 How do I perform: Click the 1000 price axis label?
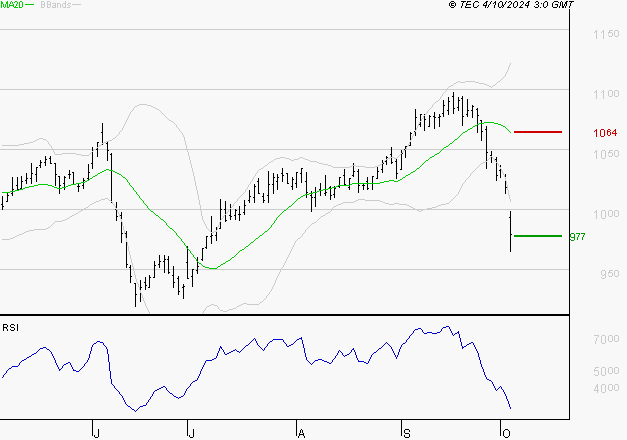point(606,214)
